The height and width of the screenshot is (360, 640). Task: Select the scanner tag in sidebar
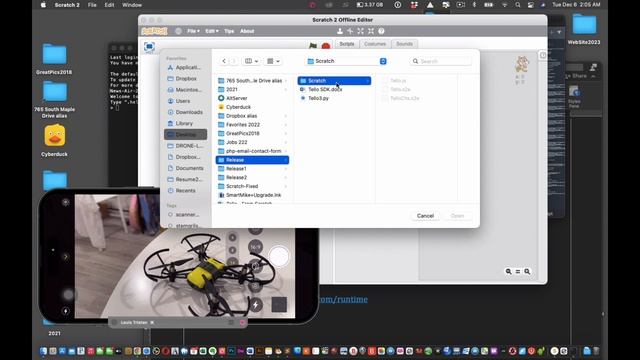184,215
